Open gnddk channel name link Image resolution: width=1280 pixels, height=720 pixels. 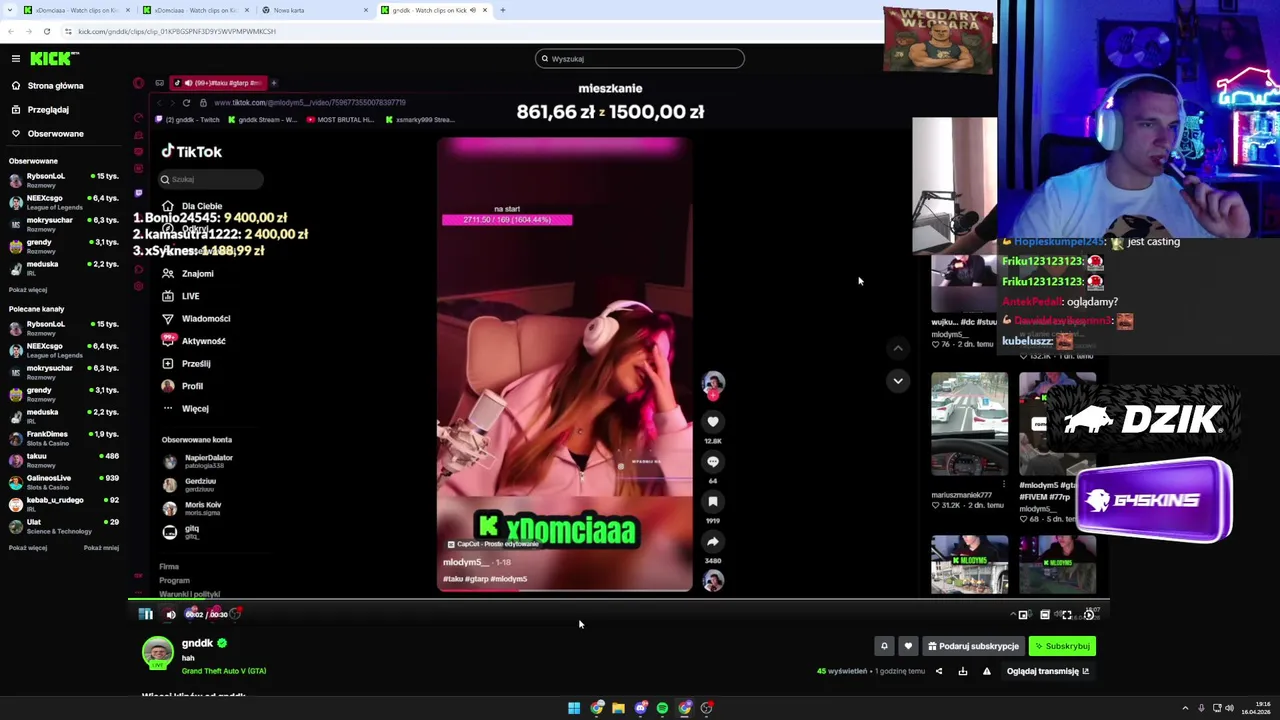click(x=197, y=643)
